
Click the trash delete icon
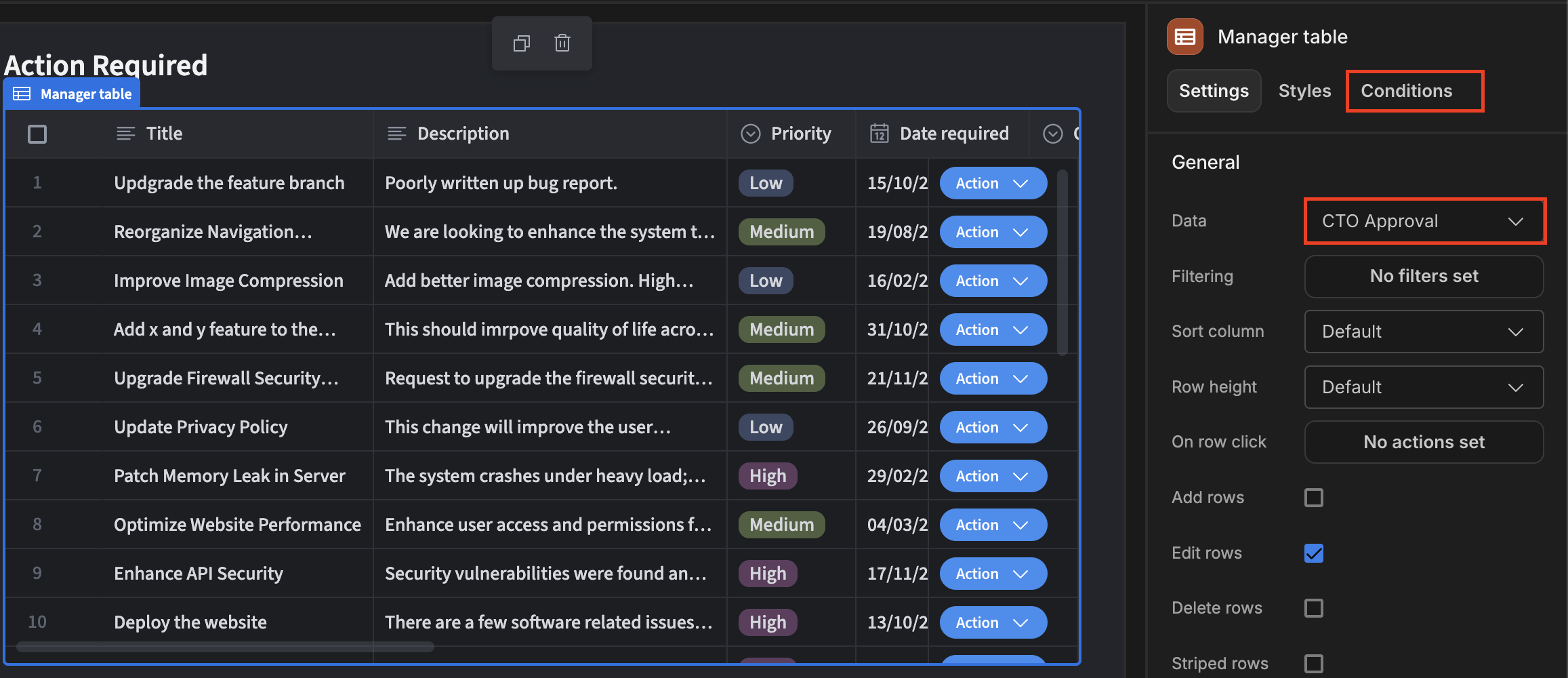coord(562,43)
